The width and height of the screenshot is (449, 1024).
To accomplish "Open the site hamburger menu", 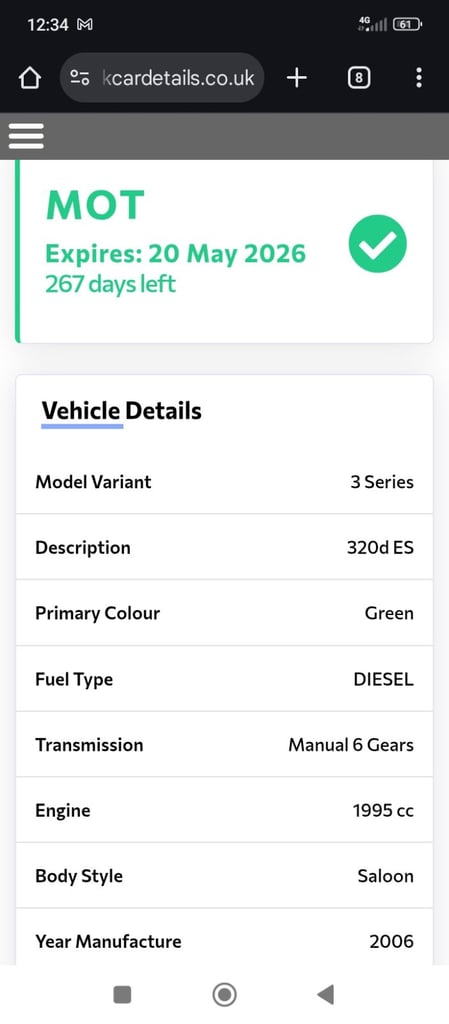I will 26,136.
